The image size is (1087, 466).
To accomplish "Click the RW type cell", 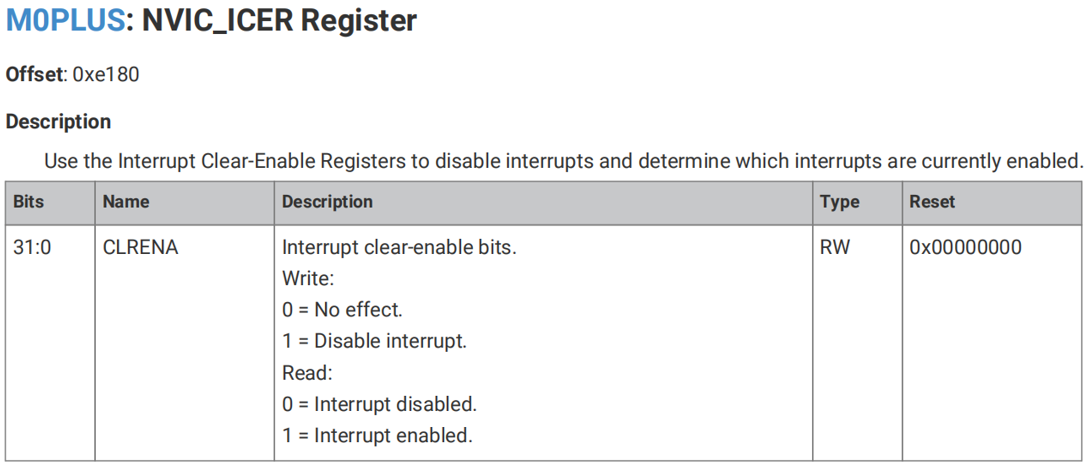I will [x=835, y=248].
